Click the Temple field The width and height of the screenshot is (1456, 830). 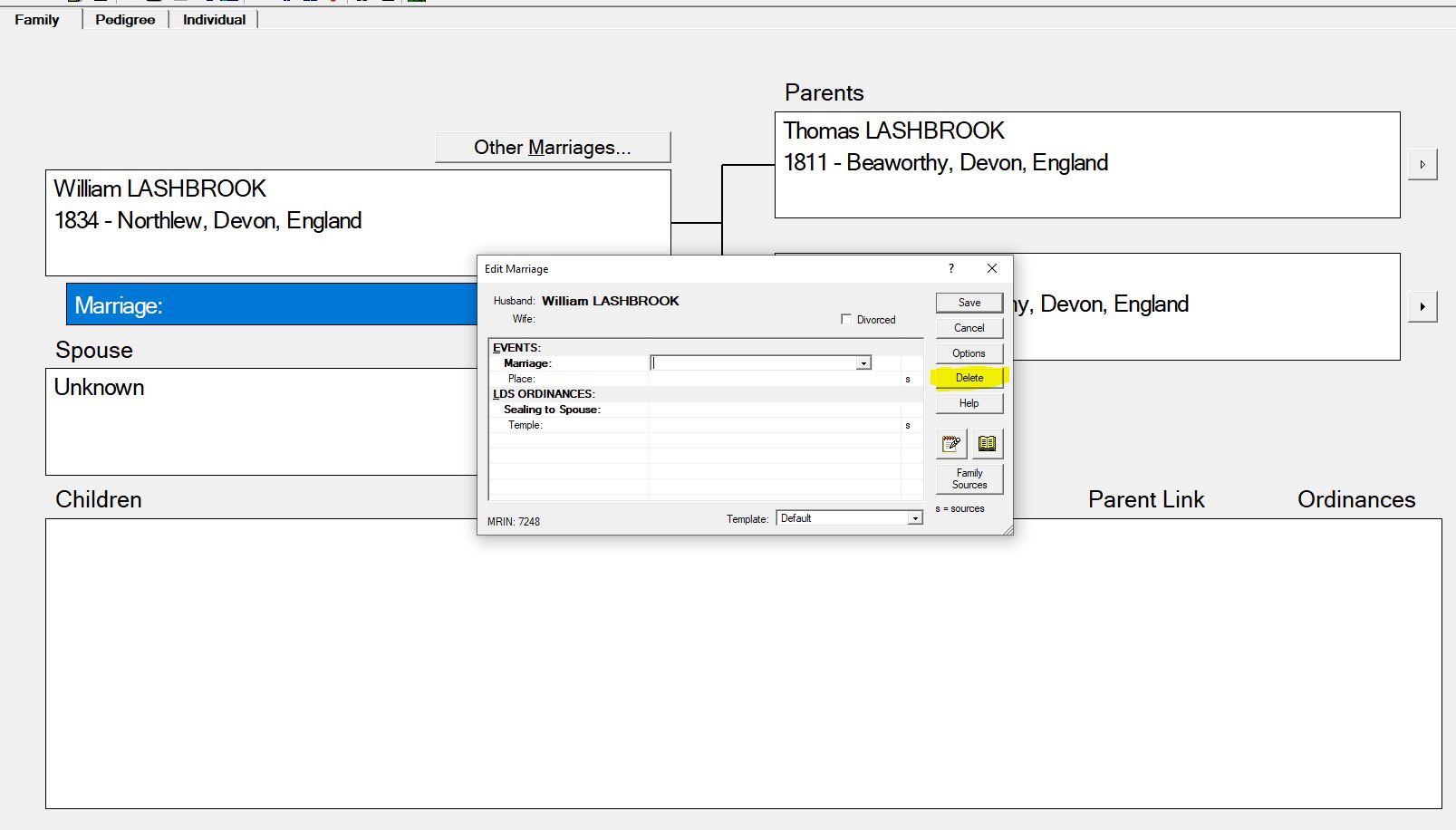coord(775,425)
